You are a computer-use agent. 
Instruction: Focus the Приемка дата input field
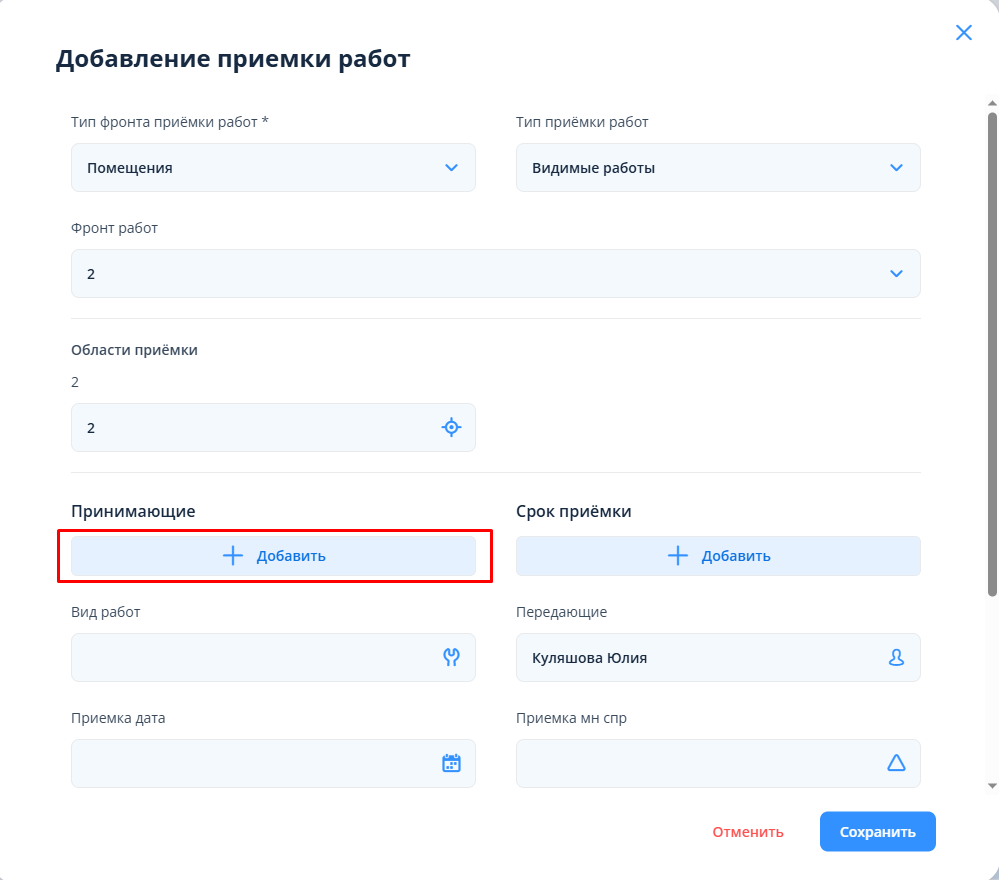[250, 763]
